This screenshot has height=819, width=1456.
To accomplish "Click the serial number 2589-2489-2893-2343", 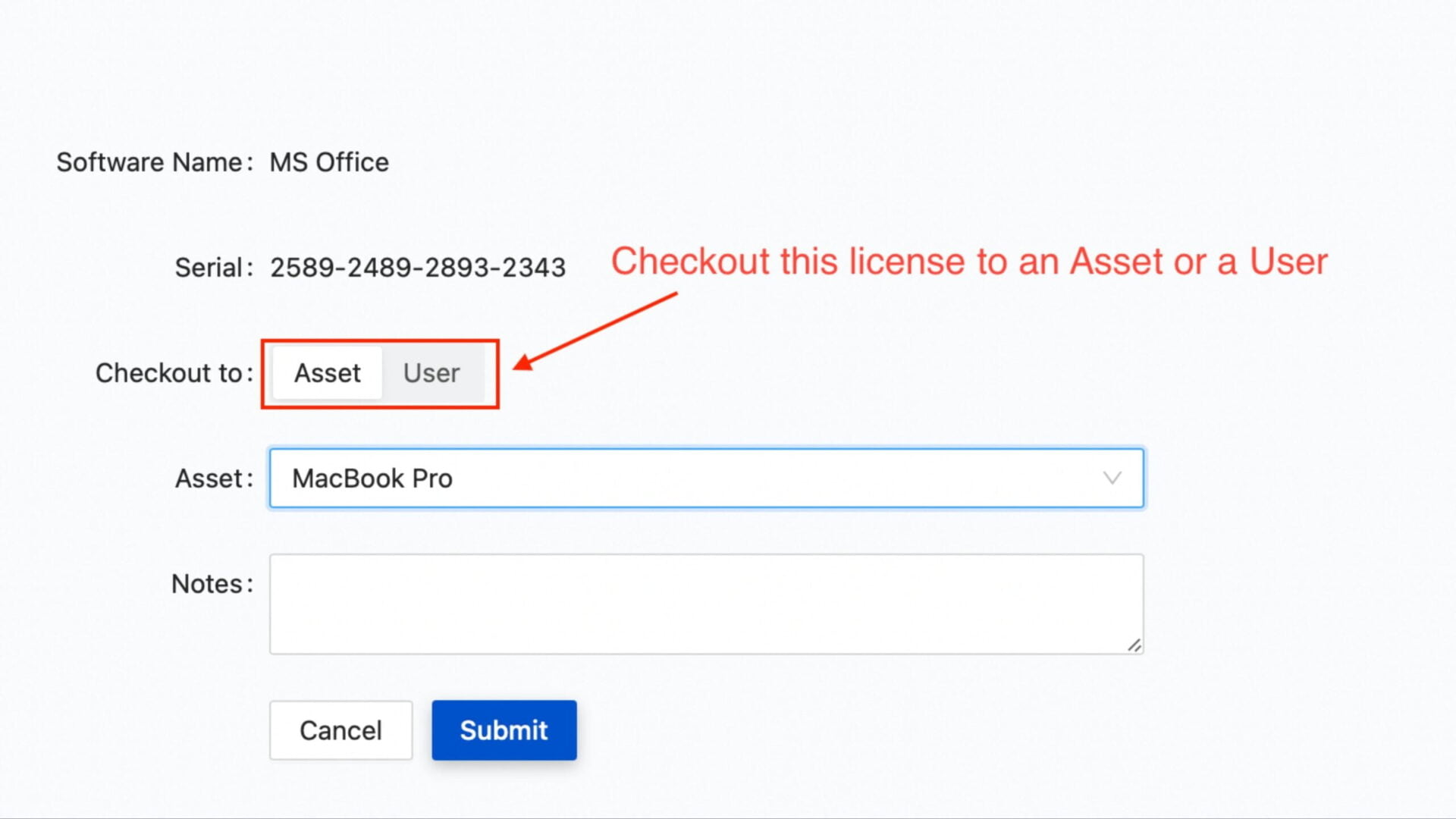I will click(x=418, y=268).
